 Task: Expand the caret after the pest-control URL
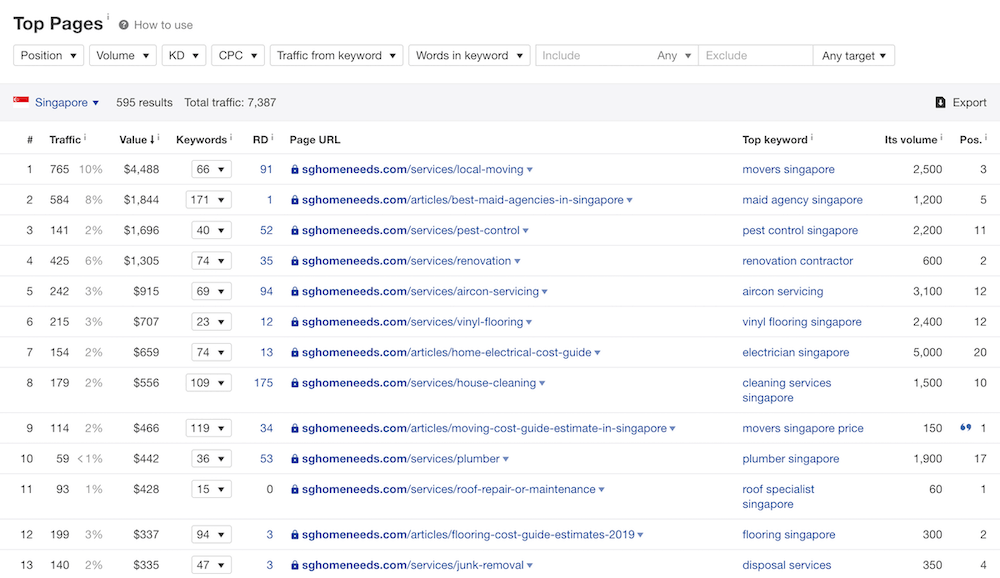point(526,231)
